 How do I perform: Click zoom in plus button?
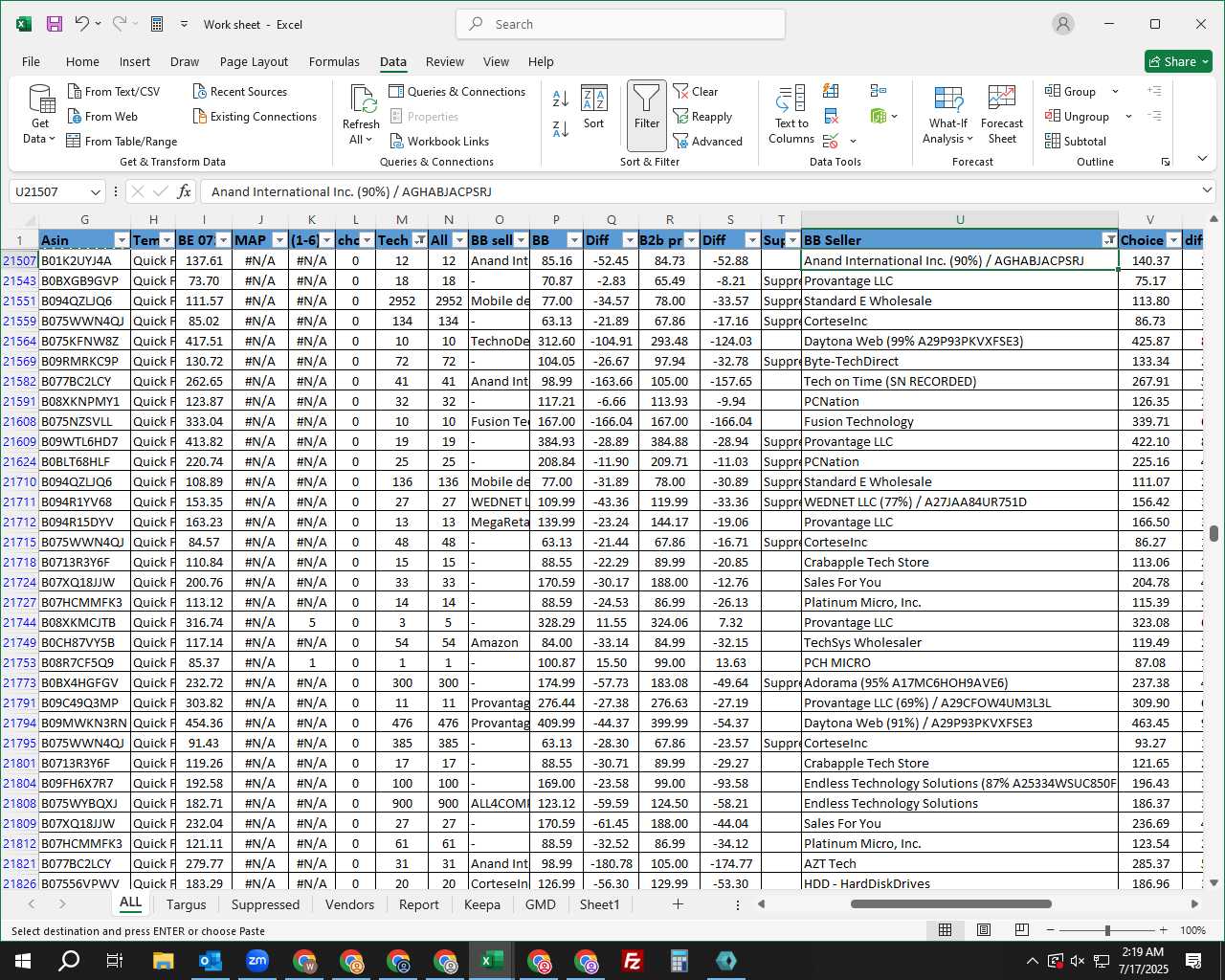tap(1163, 930)
